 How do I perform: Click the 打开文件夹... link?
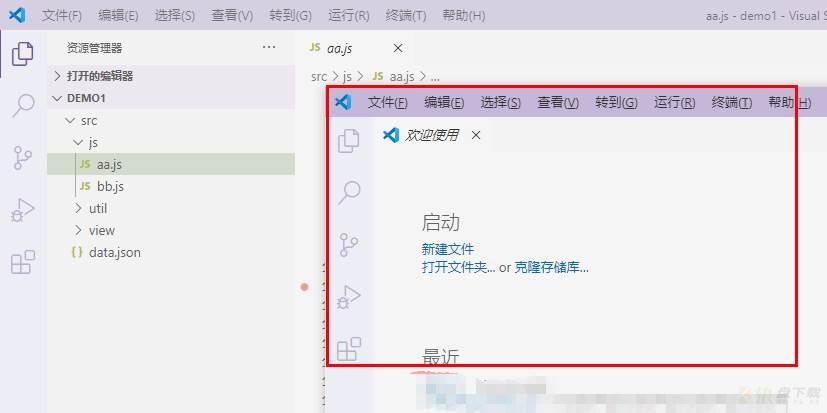[x=458, y=267]
